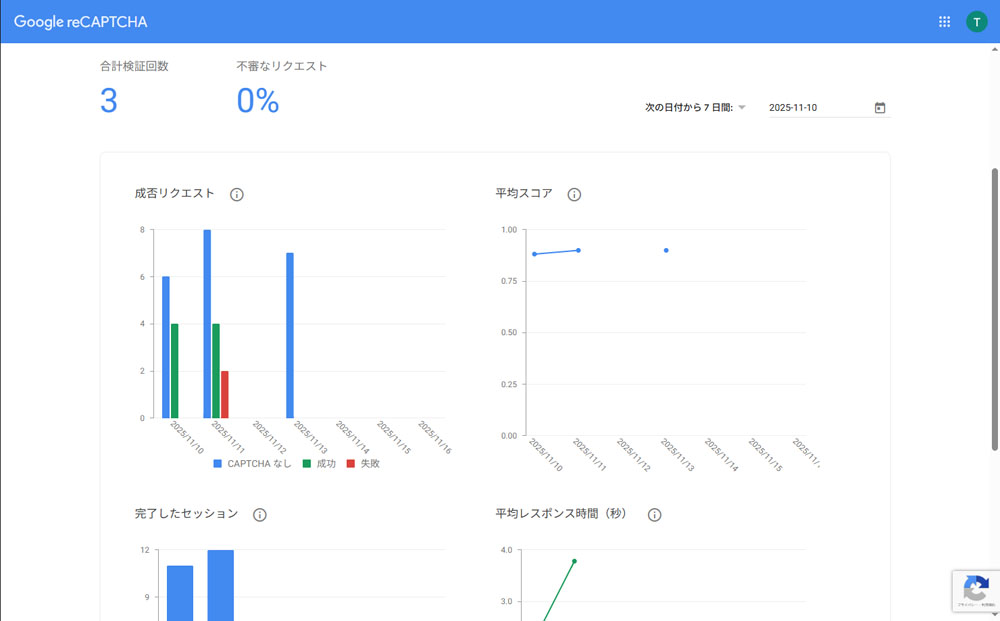Toggle the CAPTCHA なし legend entry
This screenshot has height=621, width=1000.
pyautogui.click(x=253, y=464)
